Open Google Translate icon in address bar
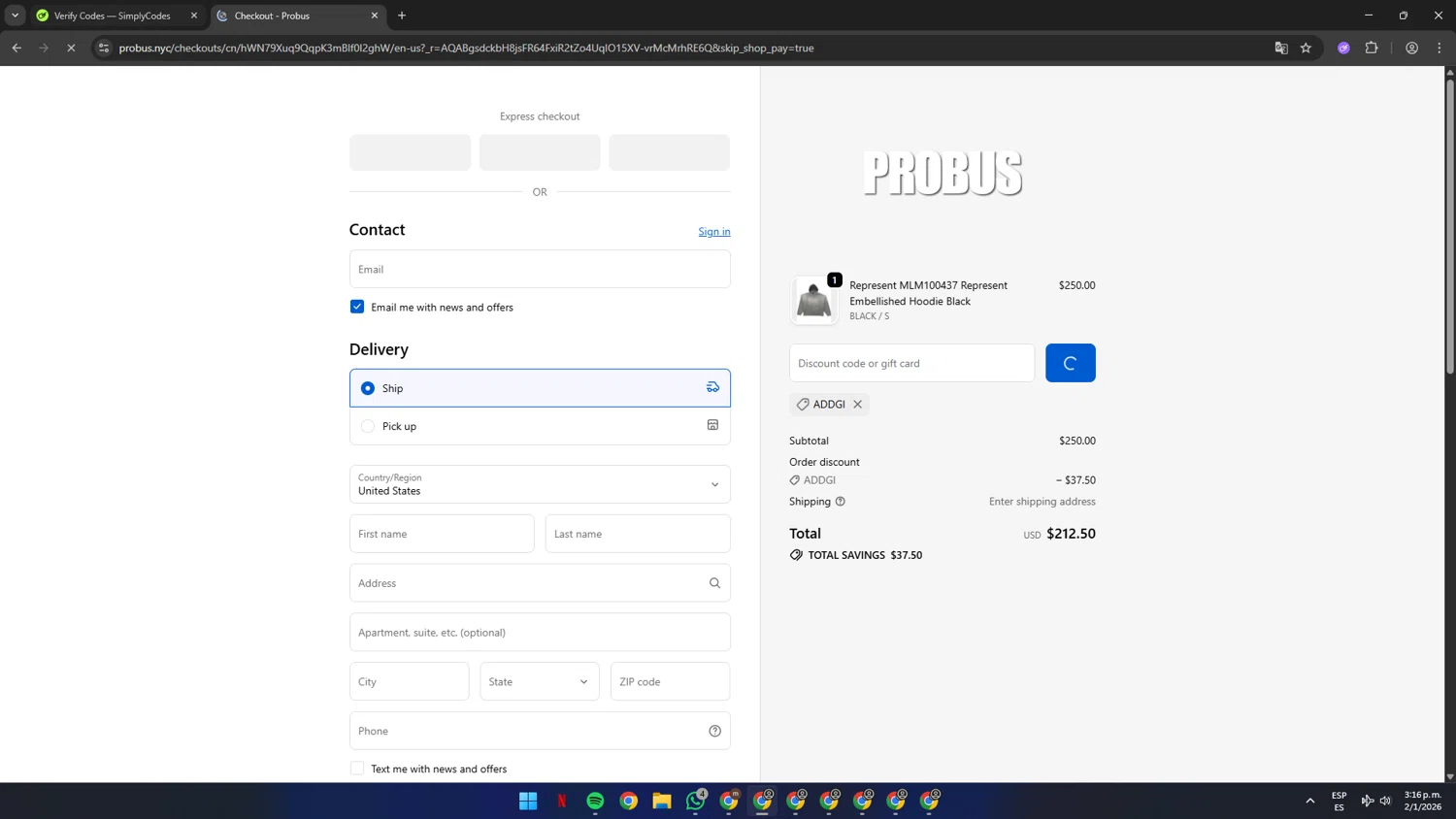Image resolution: width=1456 pixels, height=819 pixels. tap(1281, 48)
